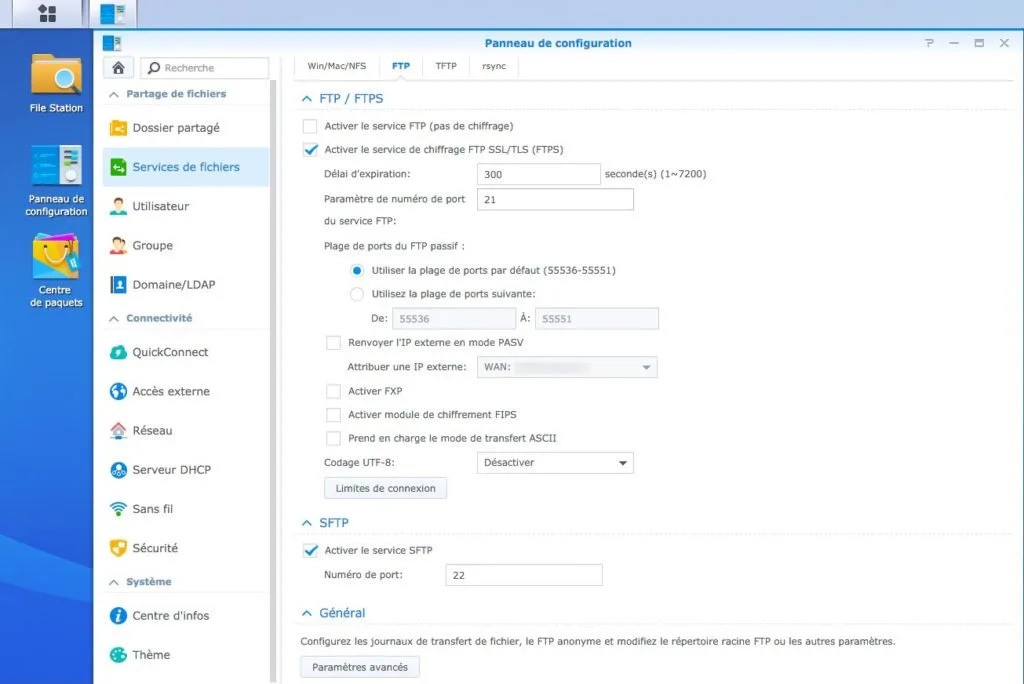
Task: Click the Sécurité shield icon
Action: click(118, 548)
